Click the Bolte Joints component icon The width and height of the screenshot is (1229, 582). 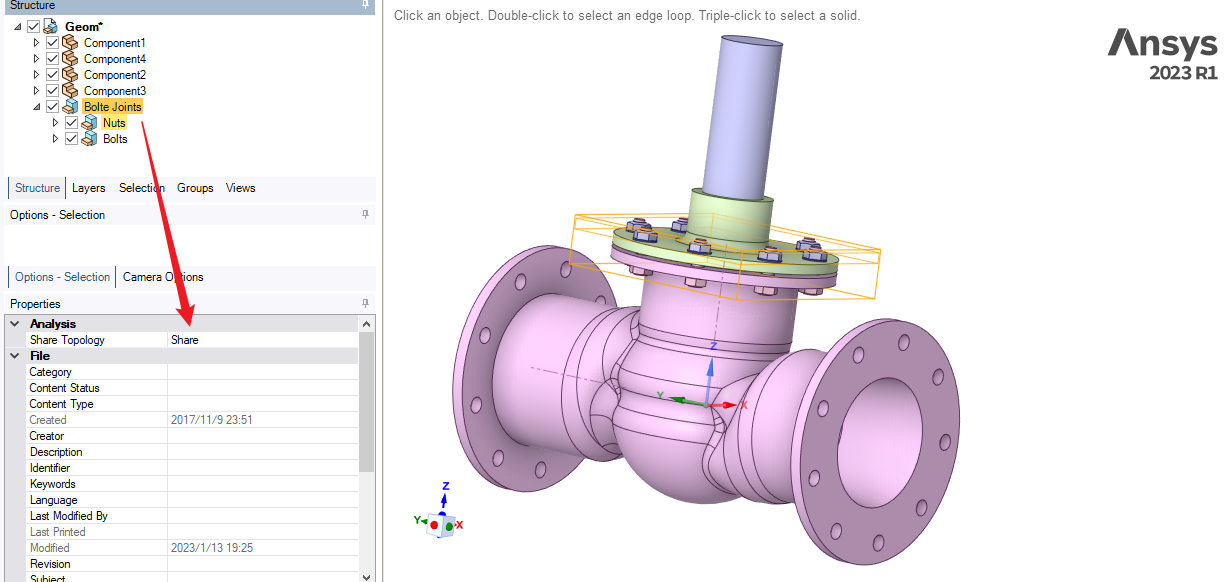coord(70,107)
